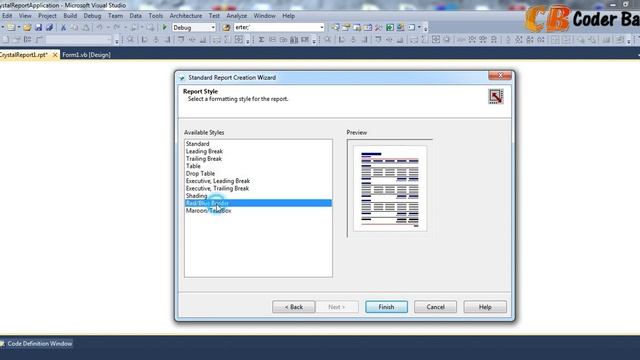This screenshot has width=640, height=360.
Task: Click the Paste icon in toolbar
Action: 86,27
